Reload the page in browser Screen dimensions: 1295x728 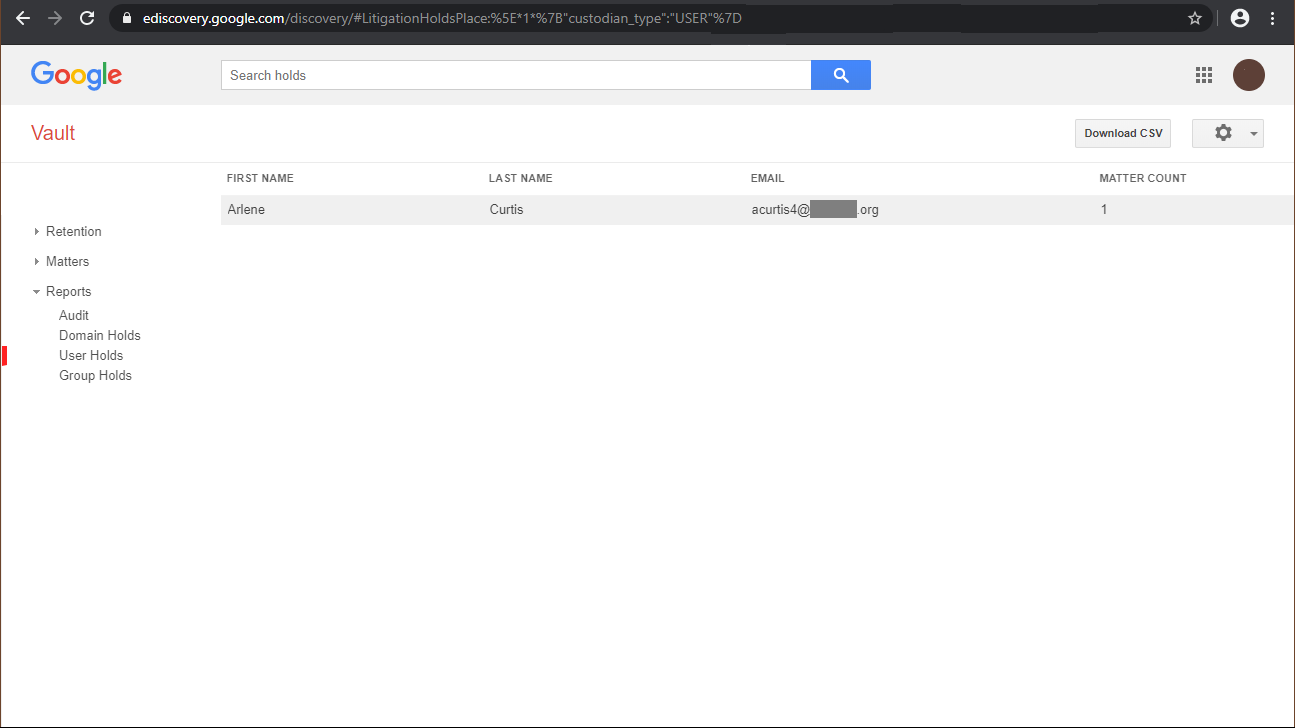[87, 18]
